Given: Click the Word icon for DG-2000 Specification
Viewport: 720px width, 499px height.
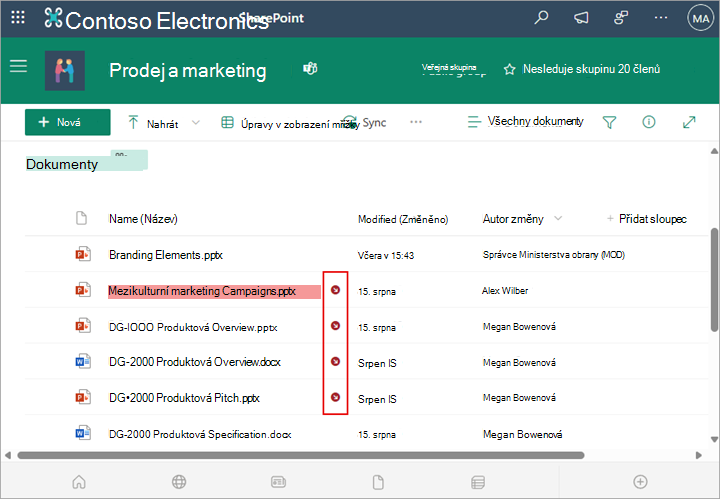Looking at the screenshot, I should (83, 432).
